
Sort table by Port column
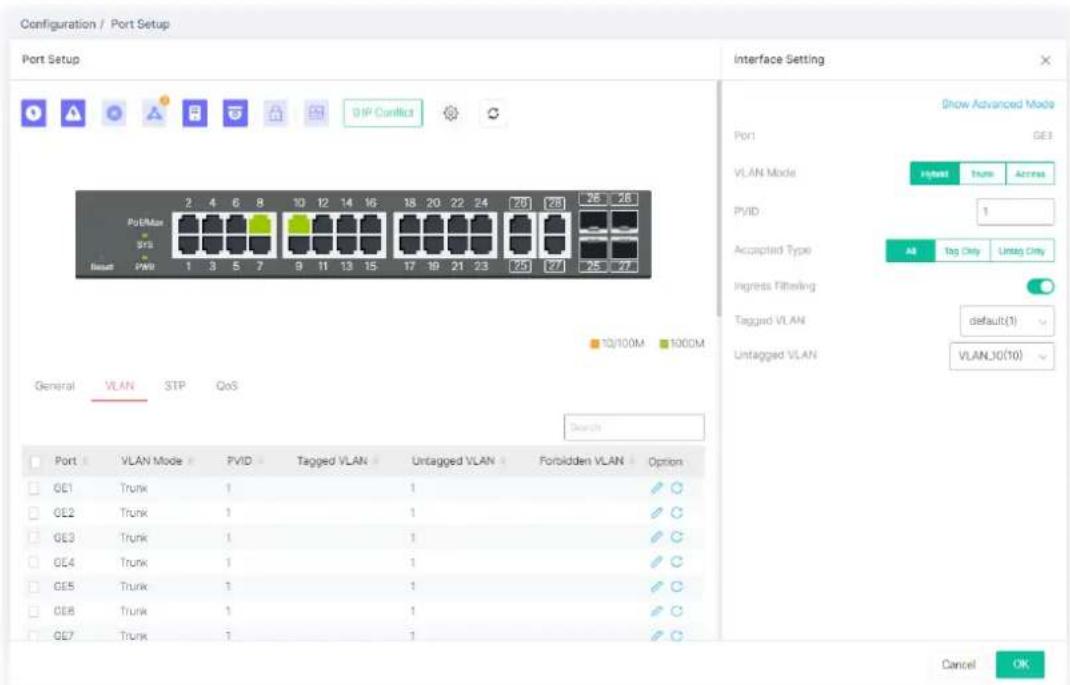pyautogui.click(x=72, y=461)
